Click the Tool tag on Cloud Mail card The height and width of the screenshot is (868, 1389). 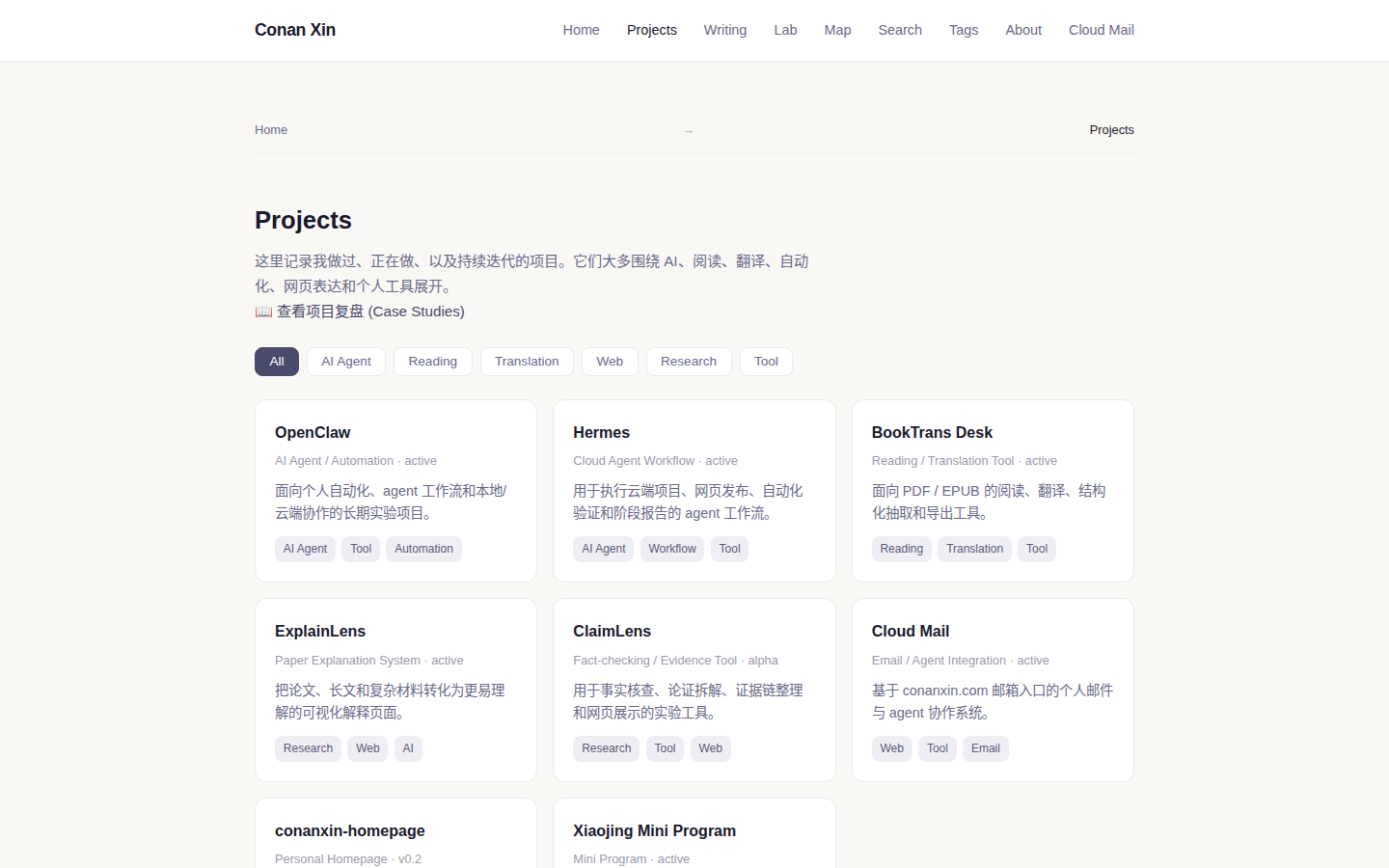click(x=938, y=748)
